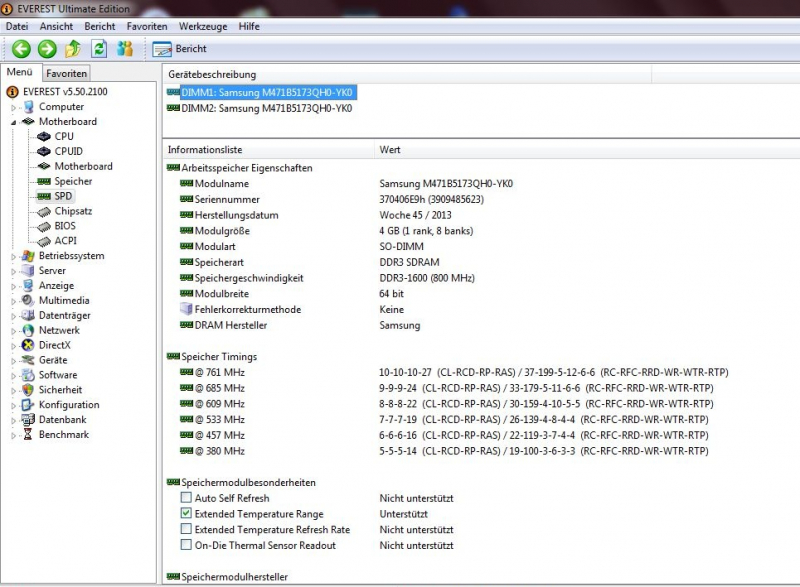This screenshot has width=800, height=587.
Task: Toggle Extended Temperature Range checkbox
Action: 187,514
